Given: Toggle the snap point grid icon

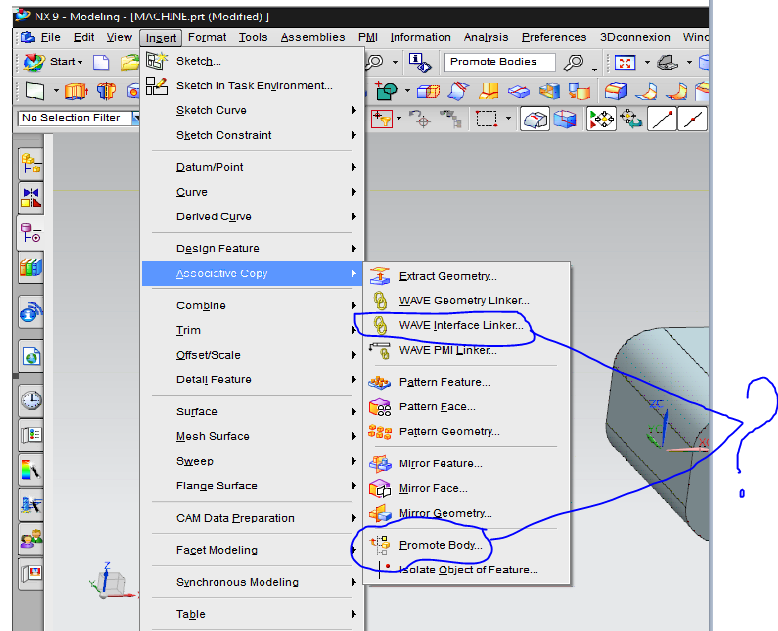Looking at the screenshot, I should 601,119.
